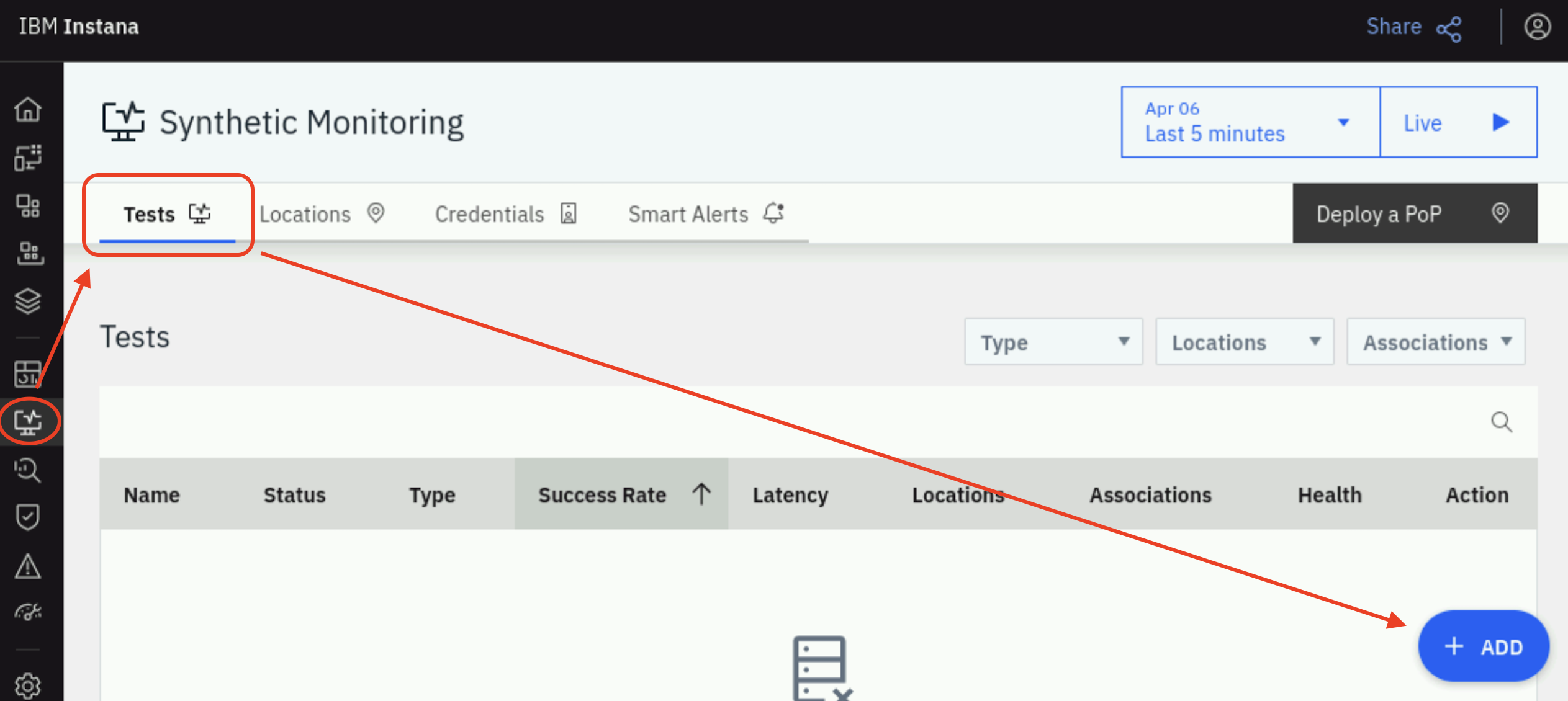The height and width of the screenshot is (701, 1568).
Task: Click the search magnifier in Tests table
Action: (1501, 422)
